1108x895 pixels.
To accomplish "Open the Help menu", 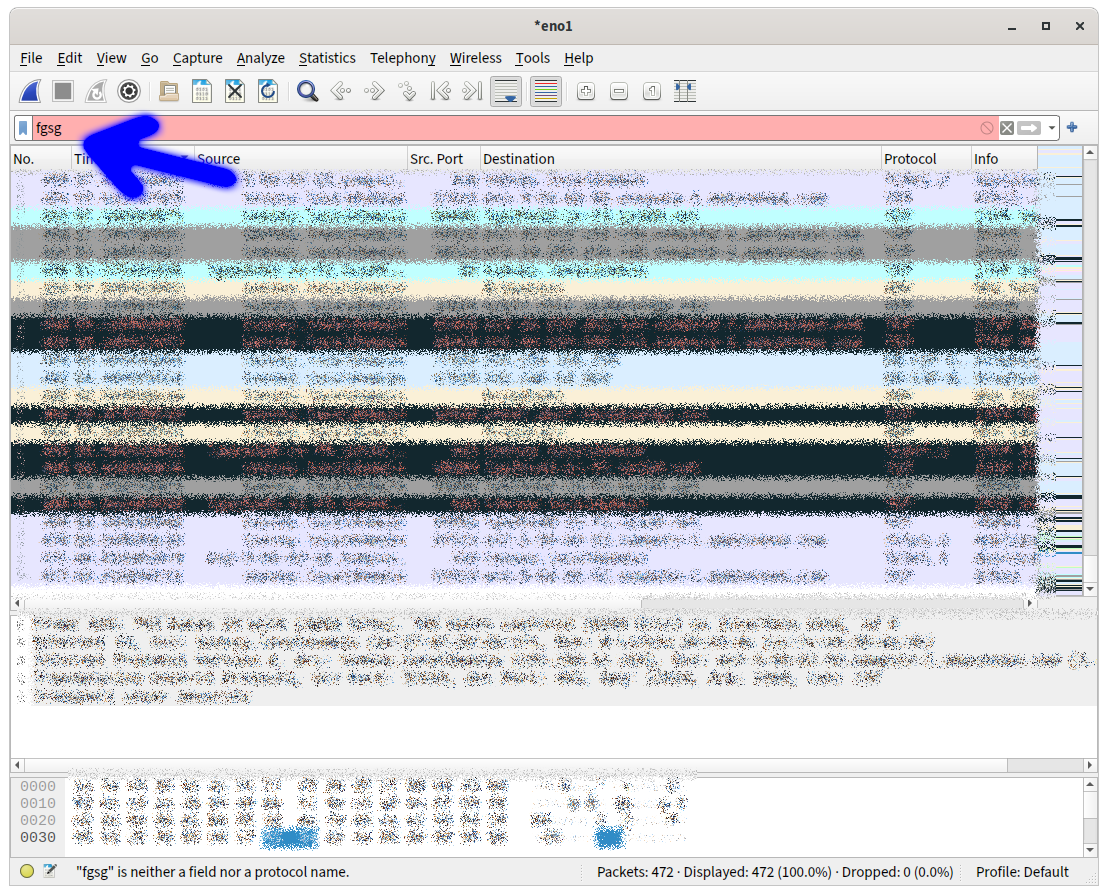I will [578, 58].
